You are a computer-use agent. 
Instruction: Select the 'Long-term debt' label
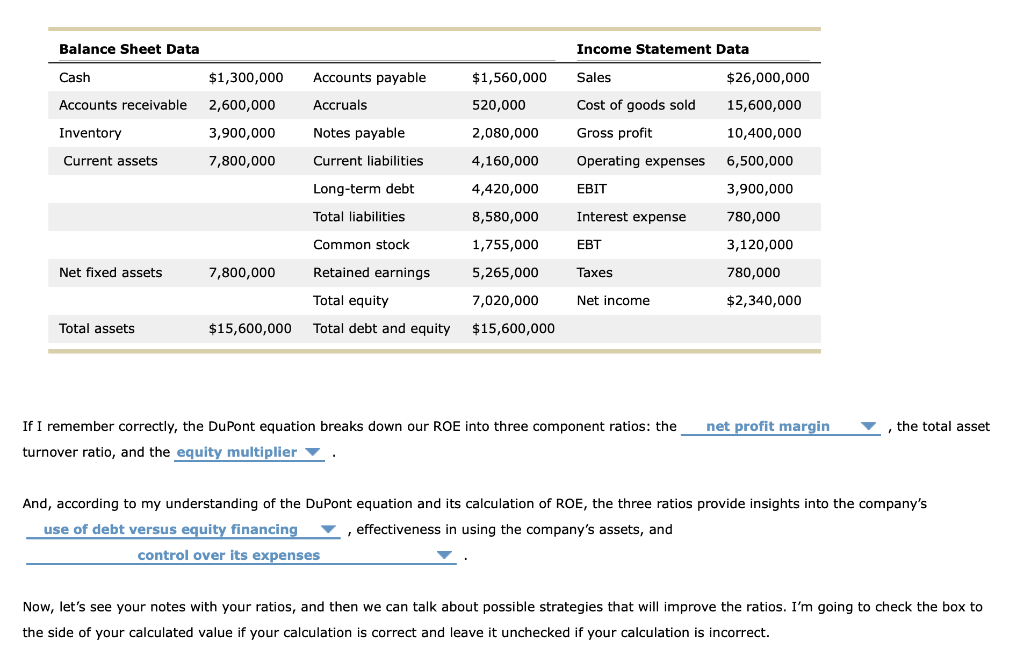364,189
